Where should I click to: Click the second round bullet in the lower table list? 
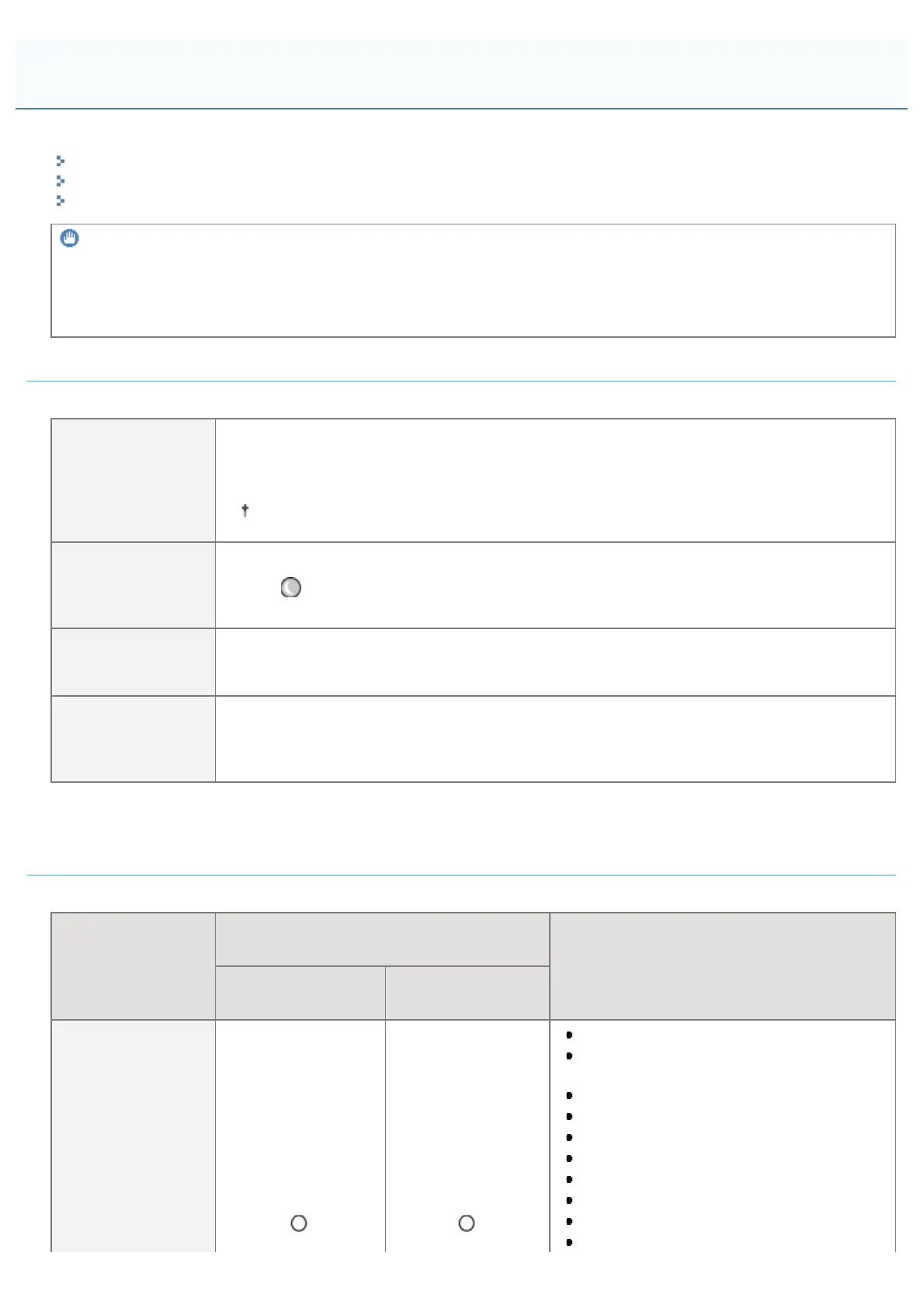(x=570, y=1056)
